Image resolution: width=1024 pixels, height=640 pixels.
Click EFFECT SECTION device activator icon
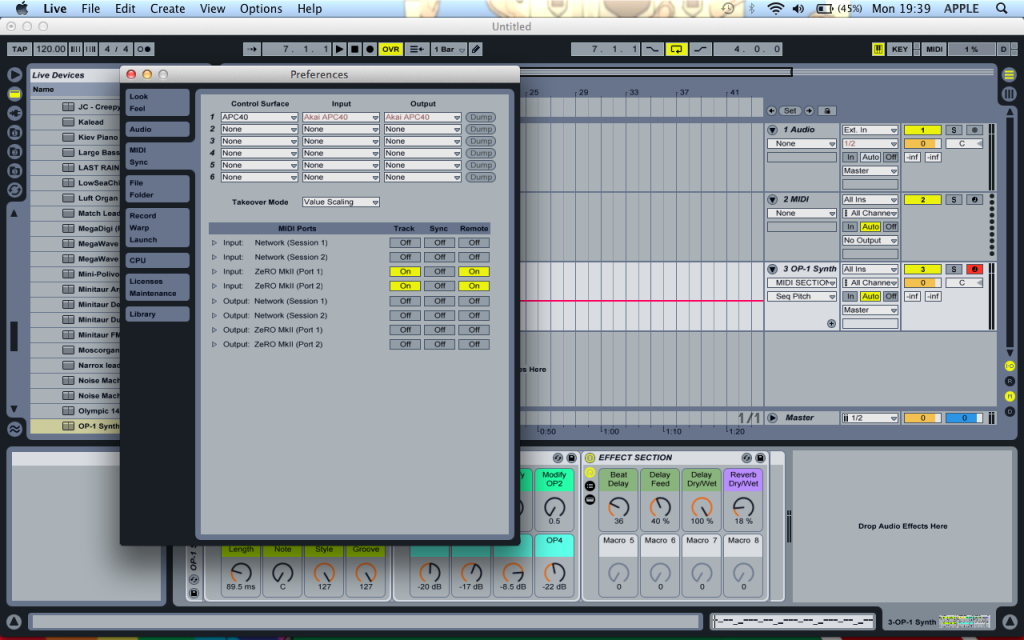(590, 458)
